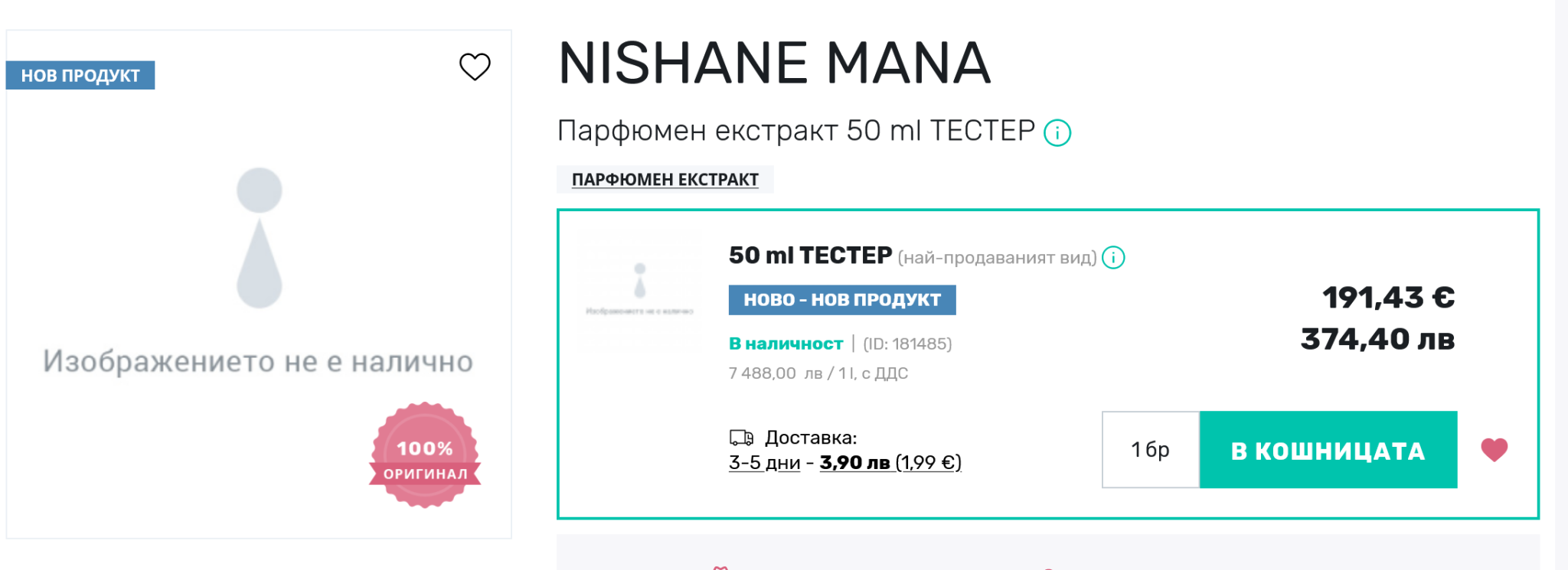Click the delivery truck icon

pyautogui.click(x=741, y=438)
